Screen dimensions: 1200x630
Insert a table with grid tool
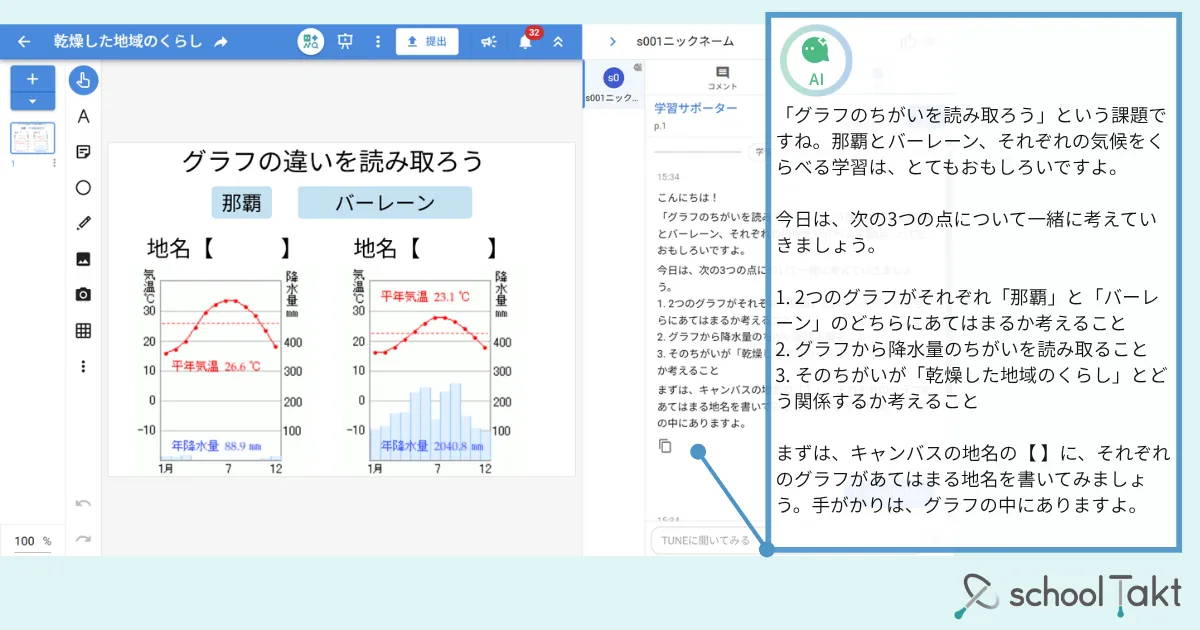point(83,331)
